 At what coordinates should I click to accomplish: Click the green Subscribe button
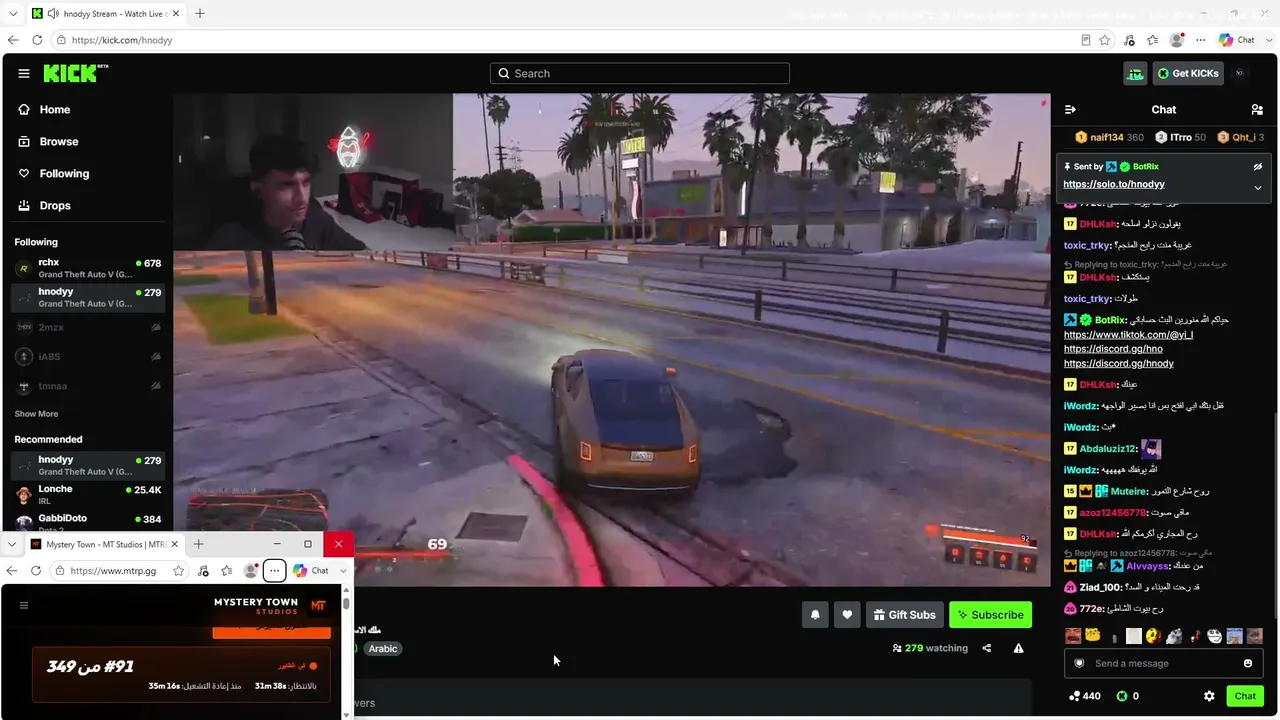990,615
